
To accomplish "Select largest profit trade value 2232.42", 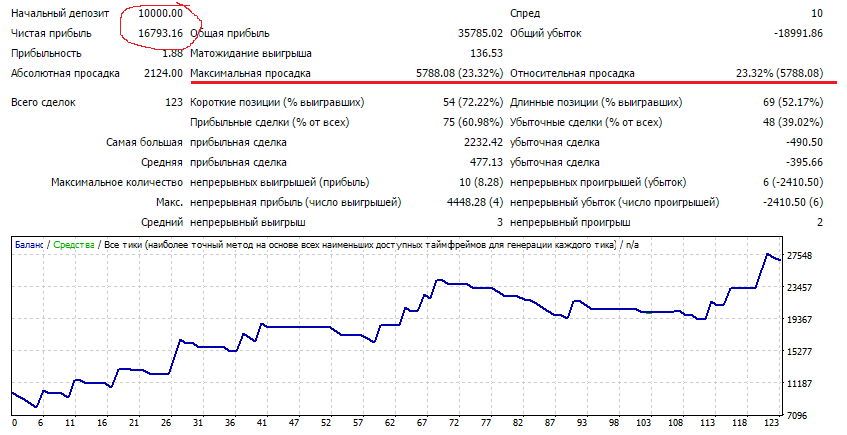I will pyautogui.click(x=483, y=142).
